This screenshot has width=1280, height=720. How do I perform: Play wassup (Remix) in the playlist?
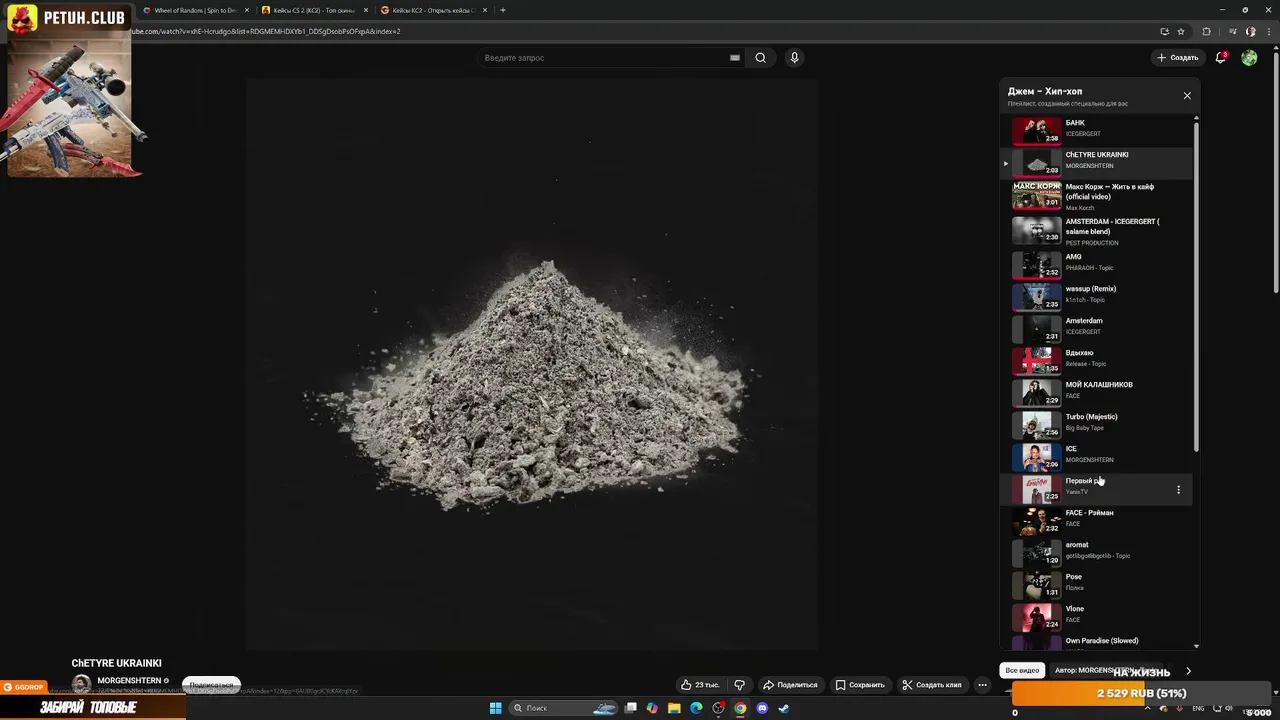pyautogui.click(x=1097, y=297)
